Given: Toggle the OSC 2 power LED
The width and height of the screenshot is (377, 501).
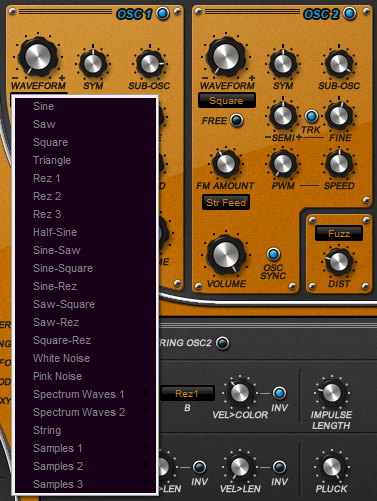Looking at the screenshot, I should pyautogui.click(x=349, y=14).
